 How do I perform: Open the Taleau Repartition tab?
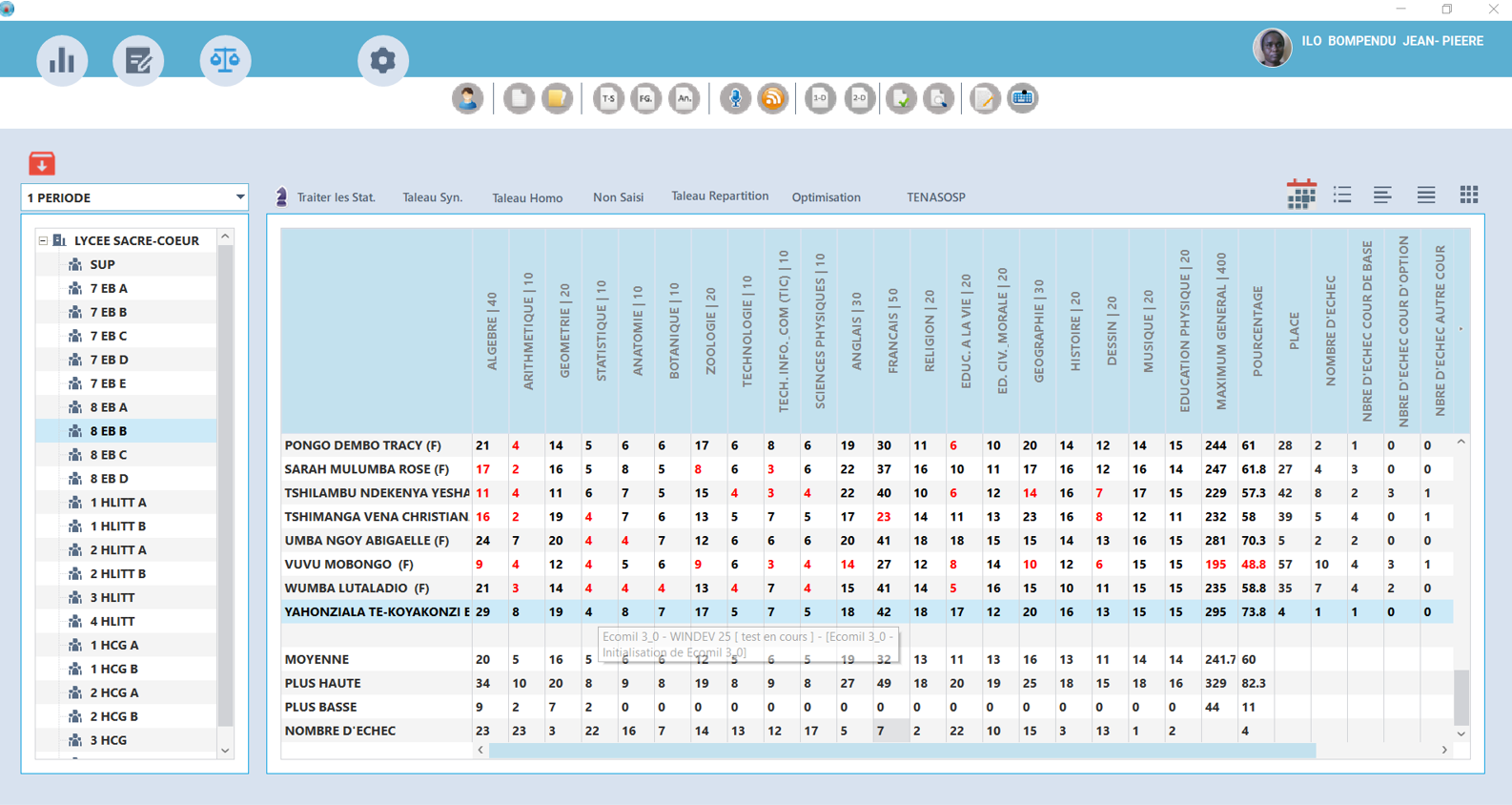(x=720, y=196)
